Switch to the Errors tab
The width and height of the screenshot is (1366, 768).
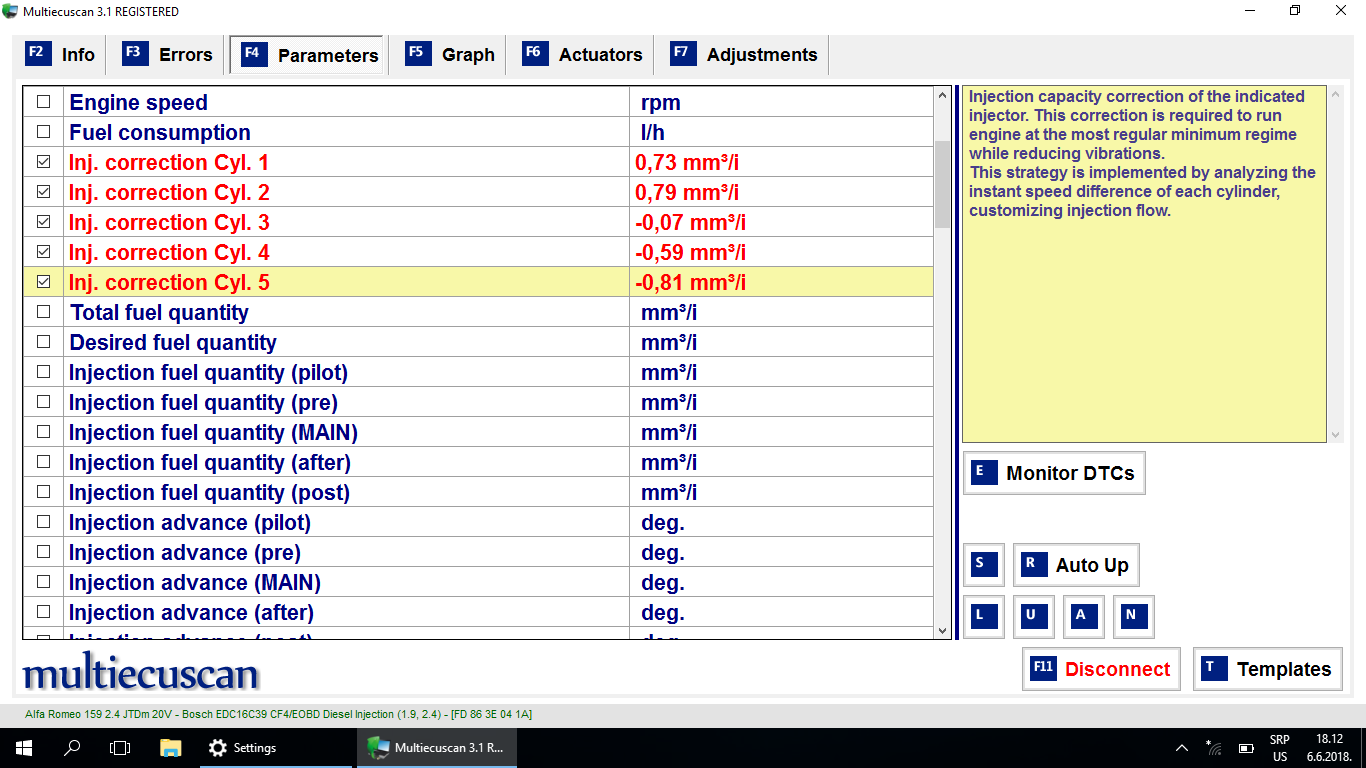[168, 55]
